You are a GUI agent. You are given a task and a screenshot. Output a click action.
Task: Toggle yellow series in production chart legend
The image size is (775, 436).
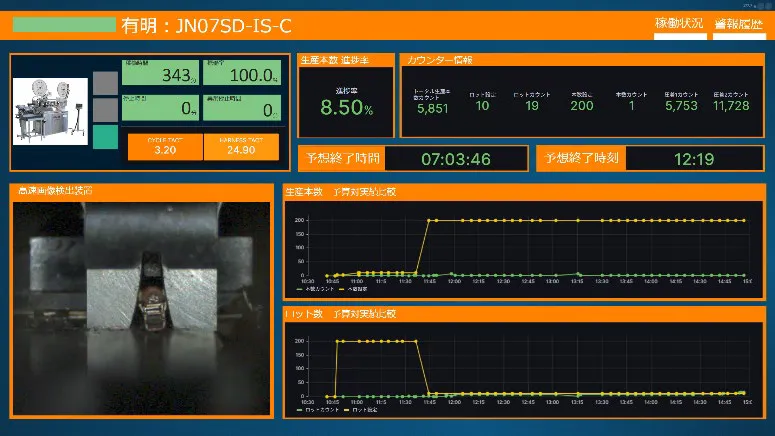[x=353, y=290]
